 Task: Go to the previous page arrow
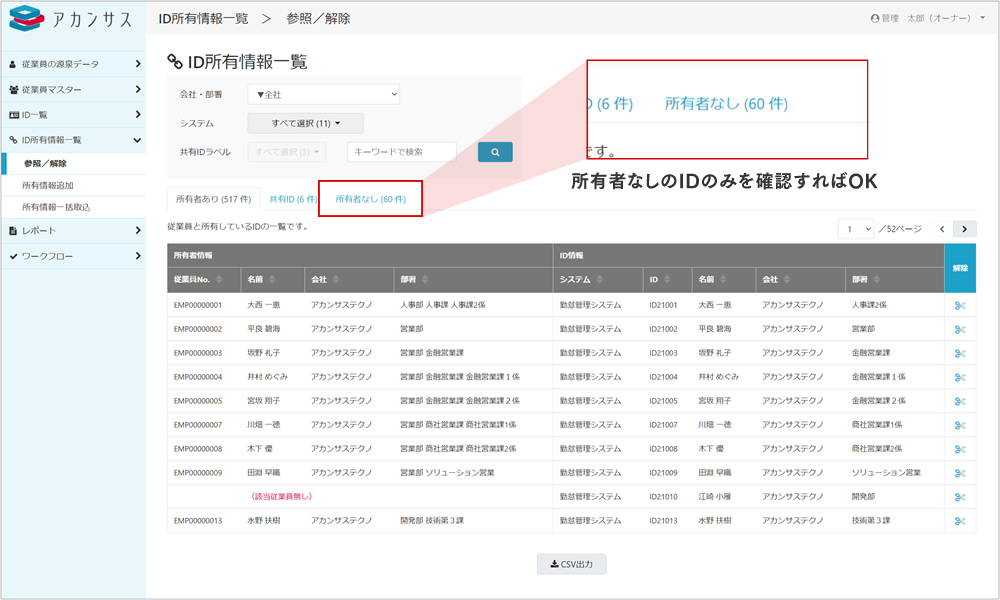tap(941, 229)
